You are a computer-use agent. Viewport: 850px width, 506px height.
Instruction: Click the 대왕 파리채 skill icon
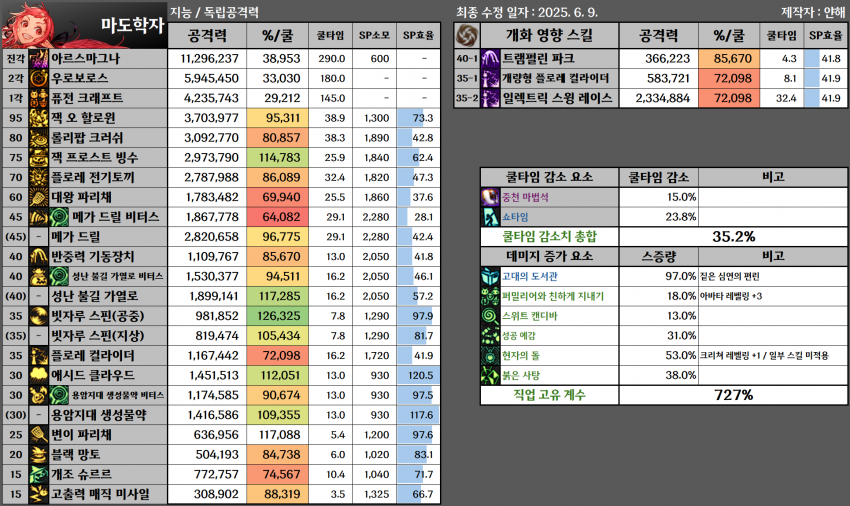[39, 197]
